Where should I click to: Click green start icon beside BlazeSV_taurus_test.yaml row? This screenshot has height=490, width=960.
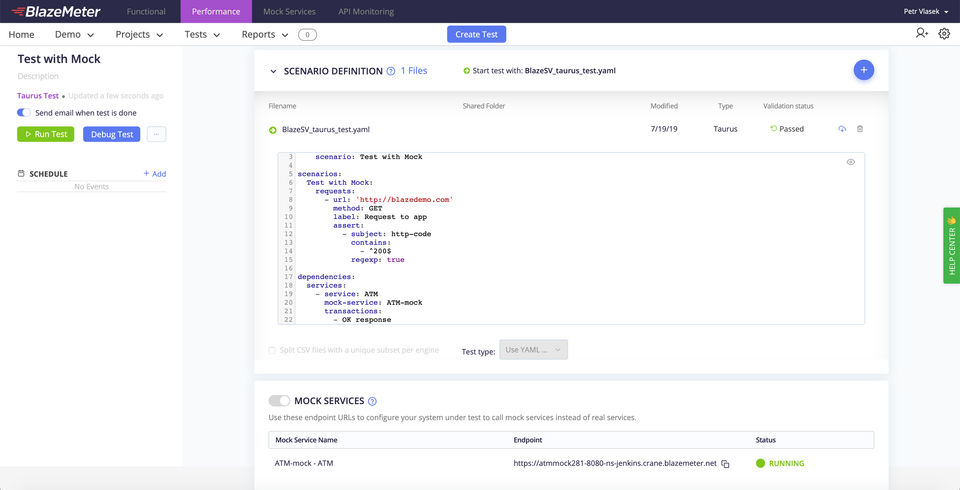(x=272, y=130)
